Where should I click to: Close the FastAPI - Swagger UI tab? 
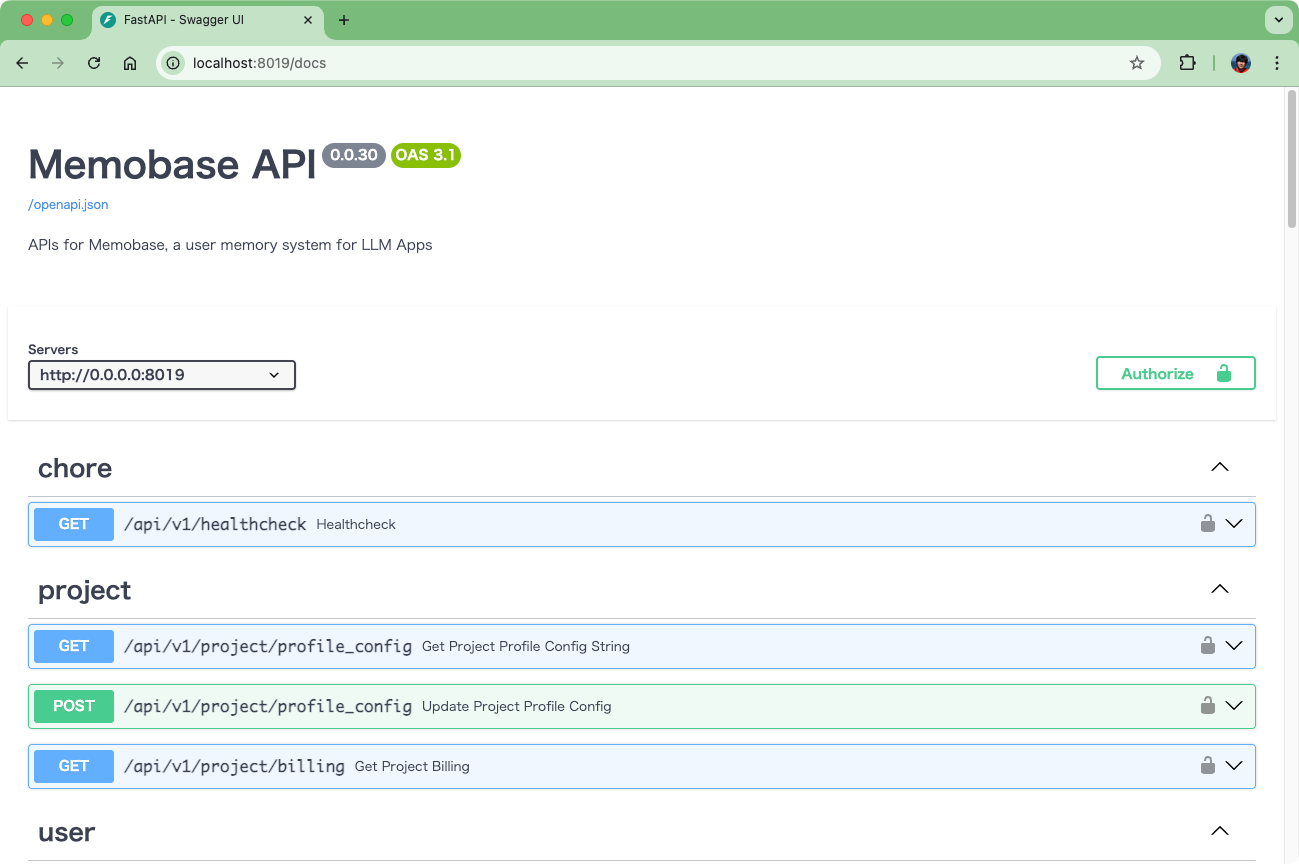point(308,20)
